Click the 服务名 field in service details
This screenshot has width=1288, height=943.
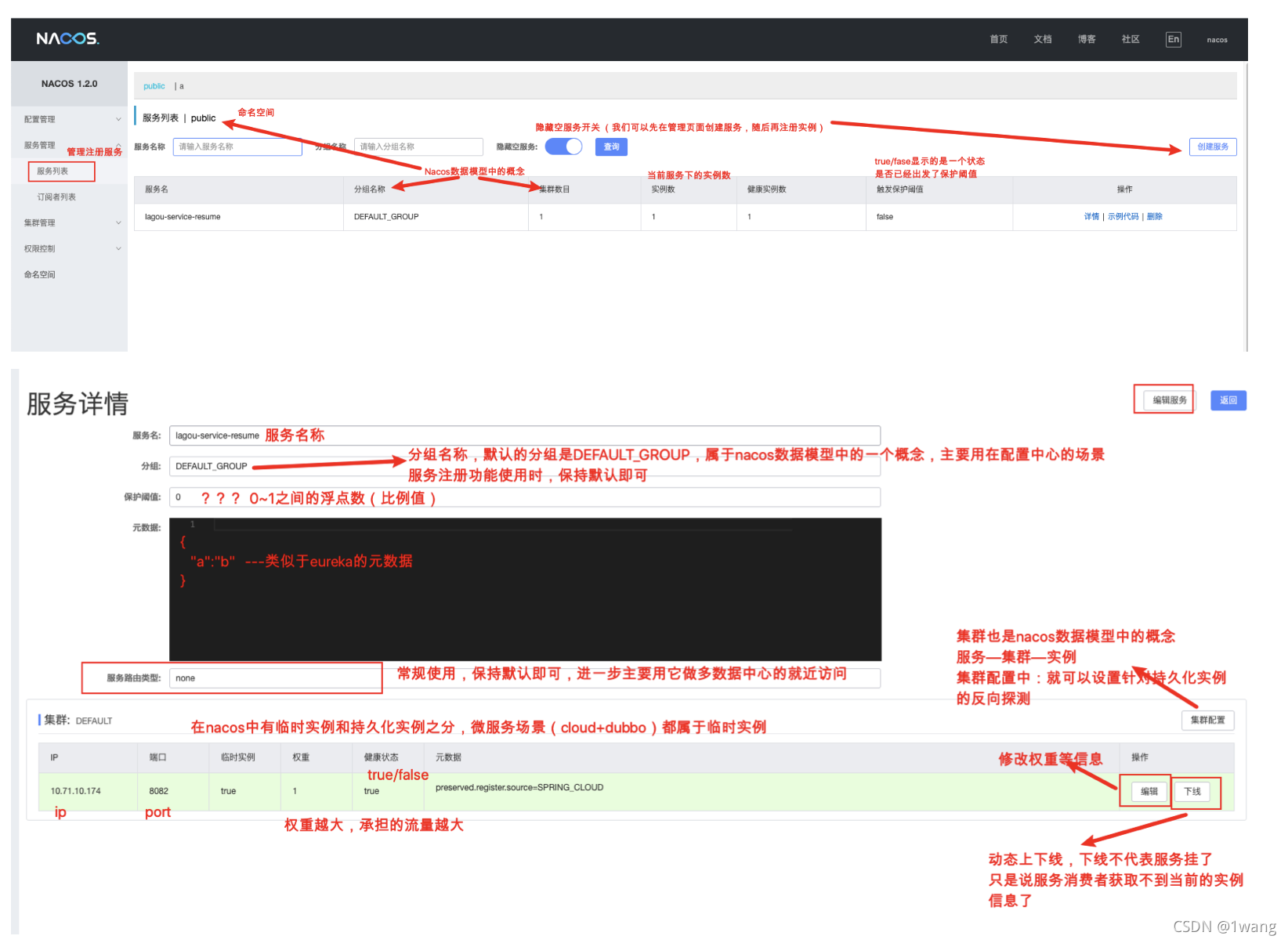click(525, 435)
